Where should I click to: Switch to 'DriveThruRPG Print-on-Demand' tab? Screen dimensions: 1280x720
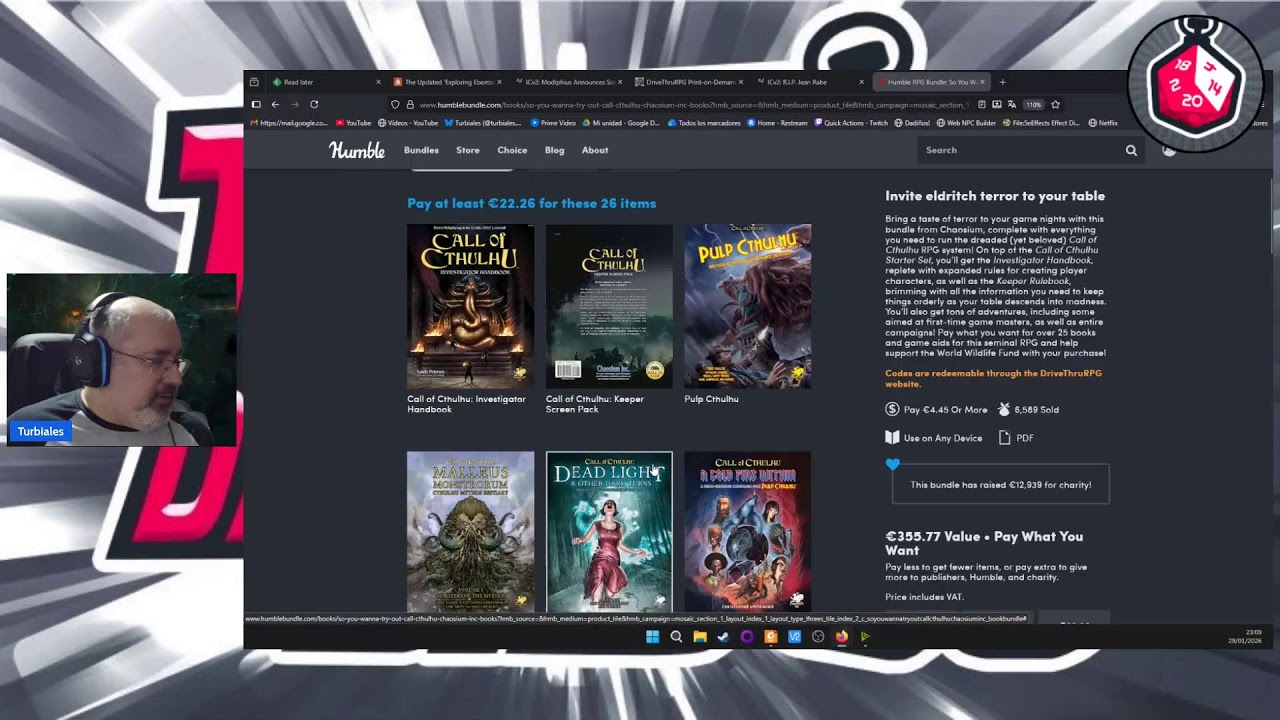click(690, 82)
